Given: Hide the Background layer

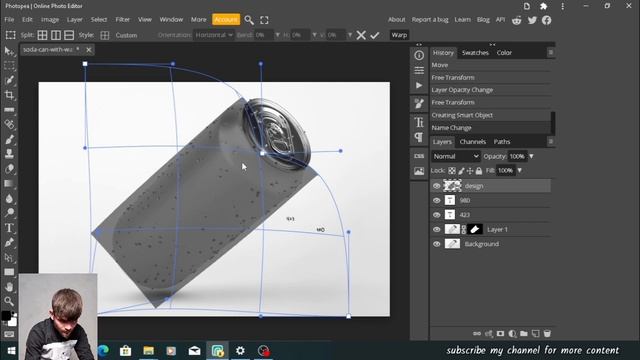Looking at the screenshot, I should (x=436, y=244).
